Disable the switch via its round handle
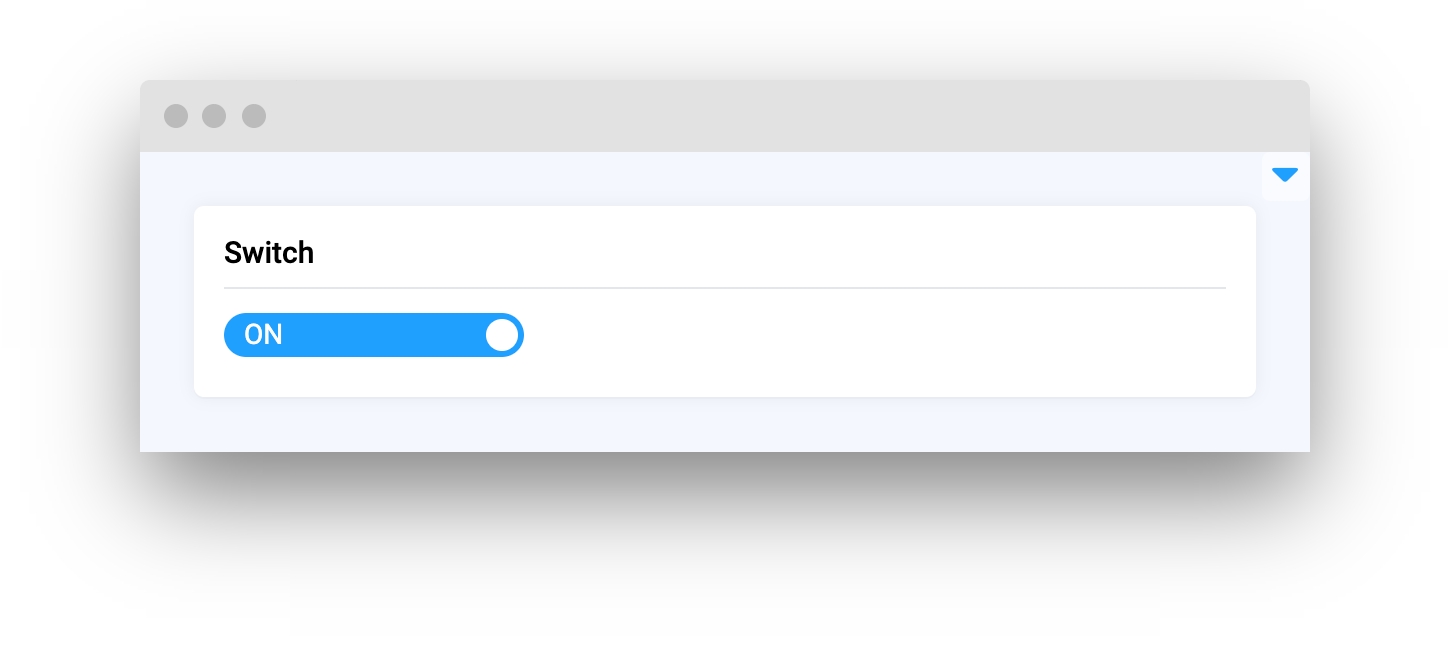Screen dimensions: 1450x652 tap(502, 335)
